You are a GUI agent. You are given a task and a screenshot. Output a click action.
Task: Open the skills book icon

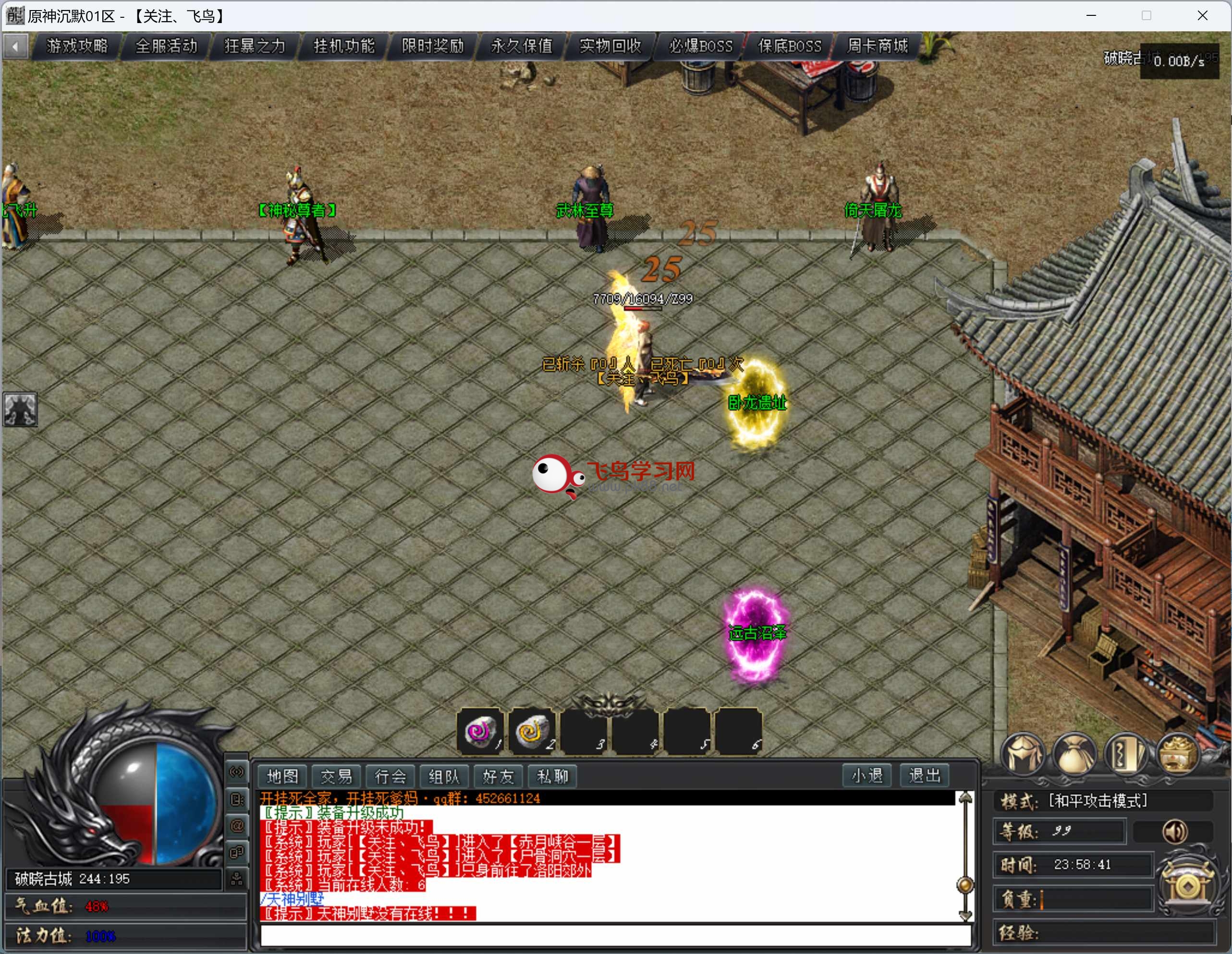point(1125,754)
